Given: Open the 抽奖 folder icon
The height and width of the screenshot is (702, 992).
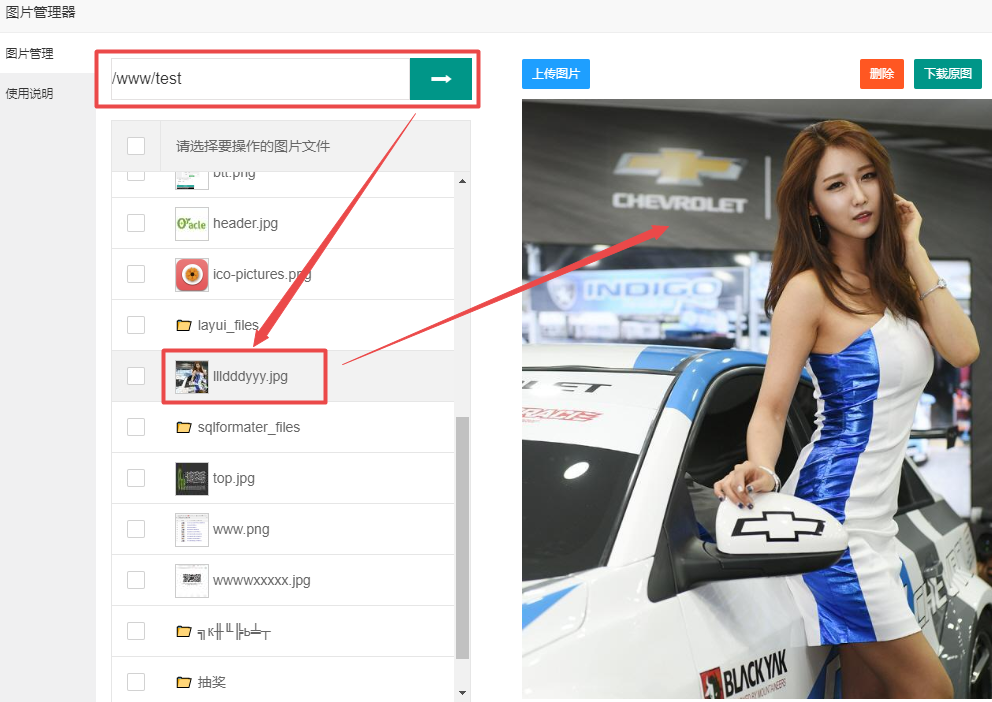Looking at the screenshot, I should [x=184, y=682].
